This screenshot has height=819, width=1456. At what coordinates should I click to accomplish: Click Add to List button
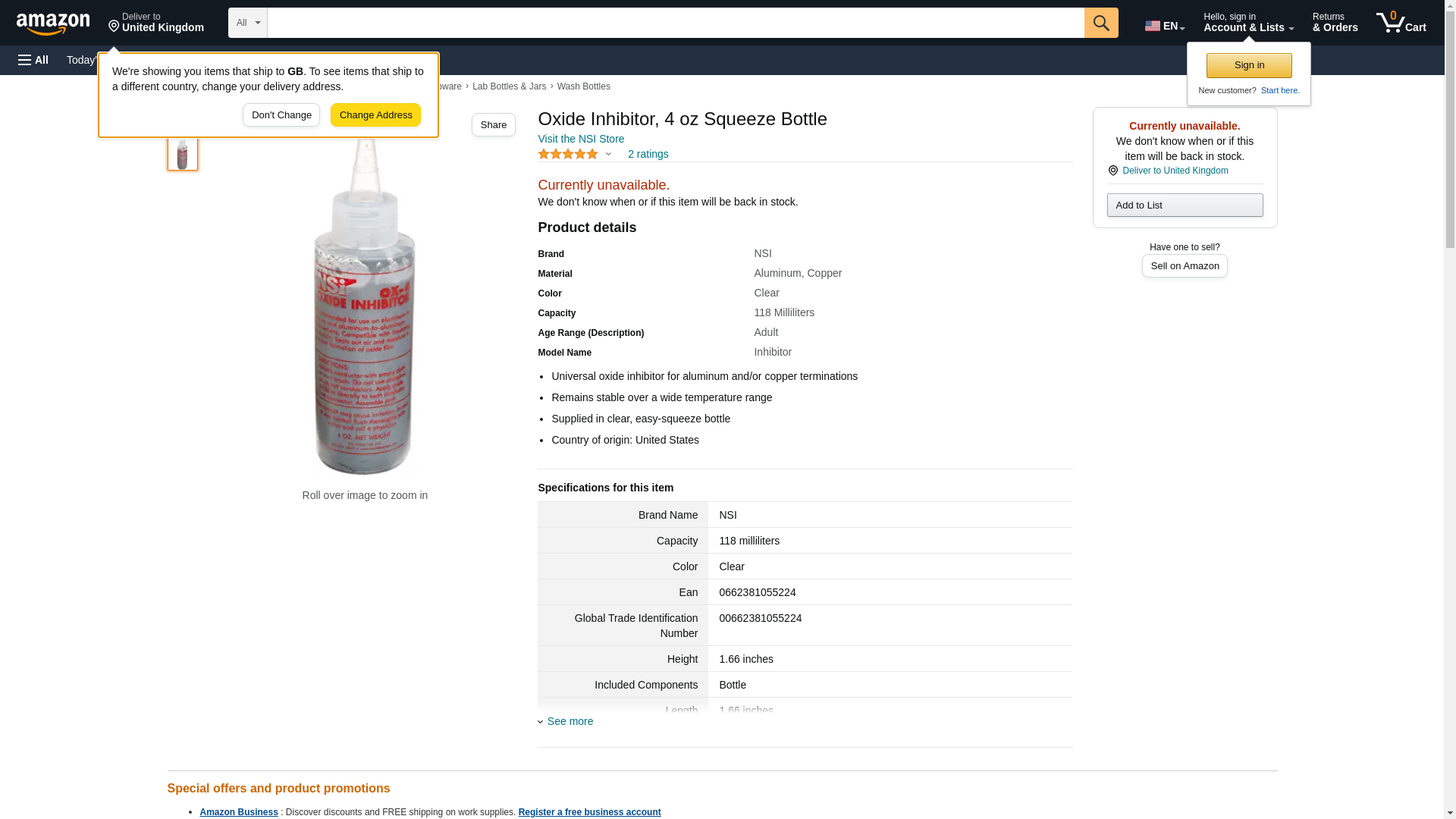coord(1185,206)
